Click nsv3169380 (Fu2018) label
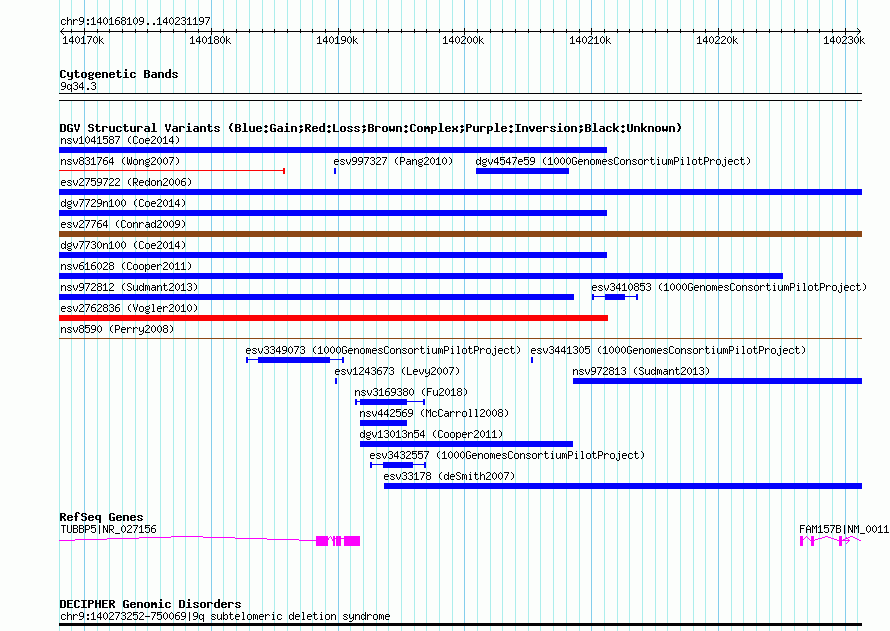This screenshot has height=631, width=890. click(411, 392)
